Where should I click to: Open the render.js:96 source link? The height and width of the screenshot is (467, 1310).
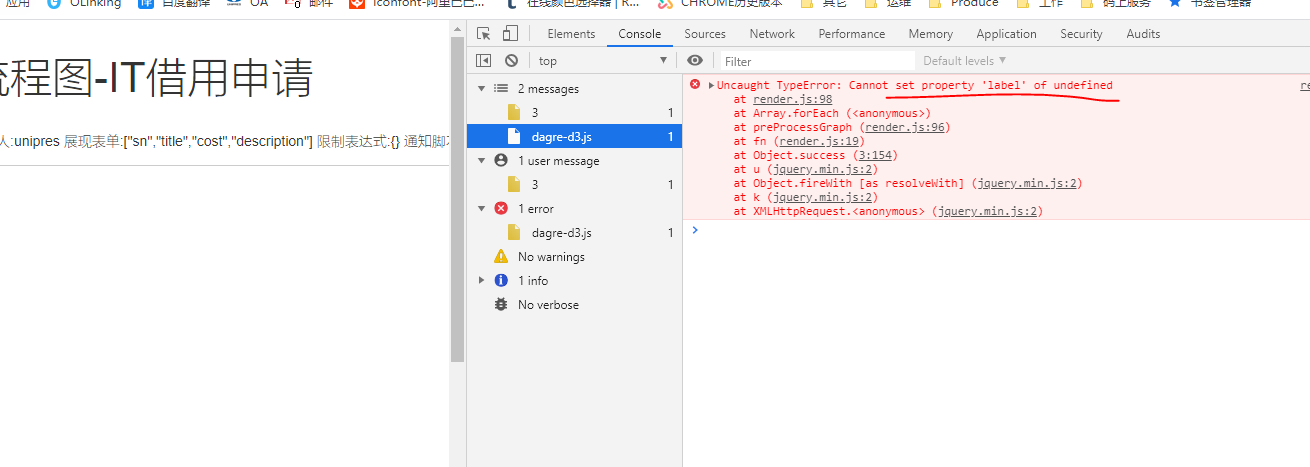pos(904,127)
